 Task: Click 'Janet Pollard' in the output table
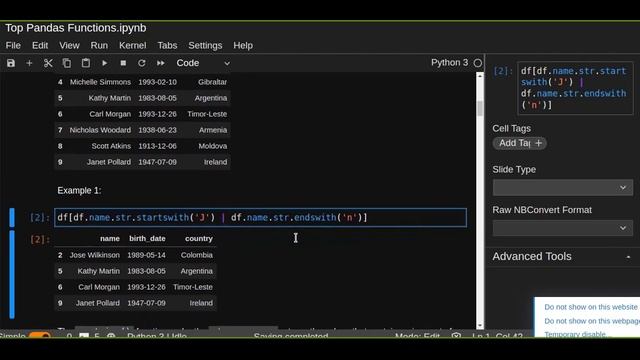click(98, 303)
